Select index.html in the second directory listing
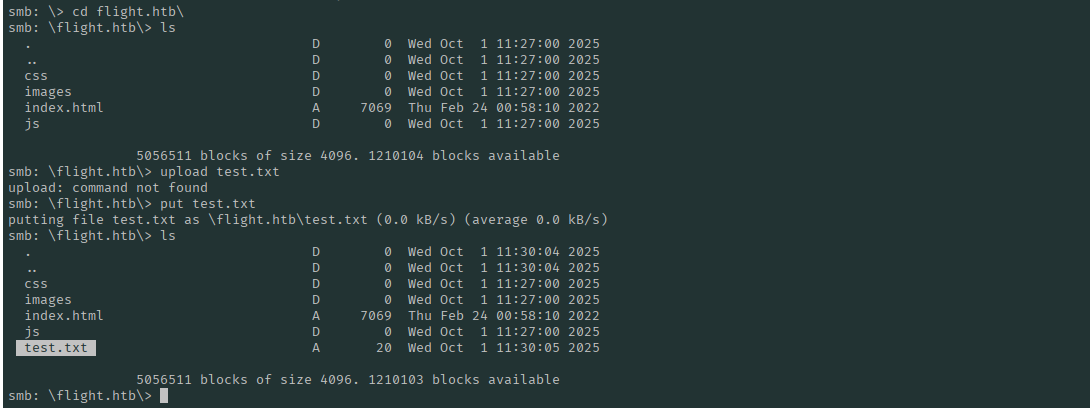1090x408 pixels. [x=64, y=316]
